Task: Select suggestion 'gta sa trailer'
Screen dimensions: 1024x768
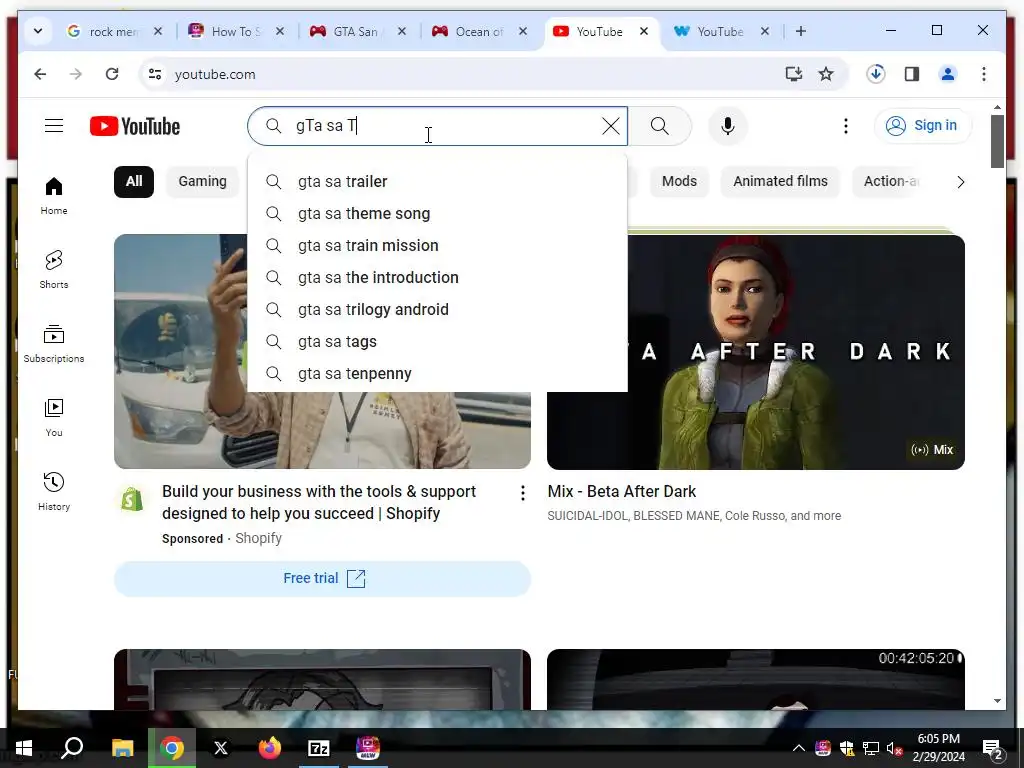Action: (x=438, y=182)
